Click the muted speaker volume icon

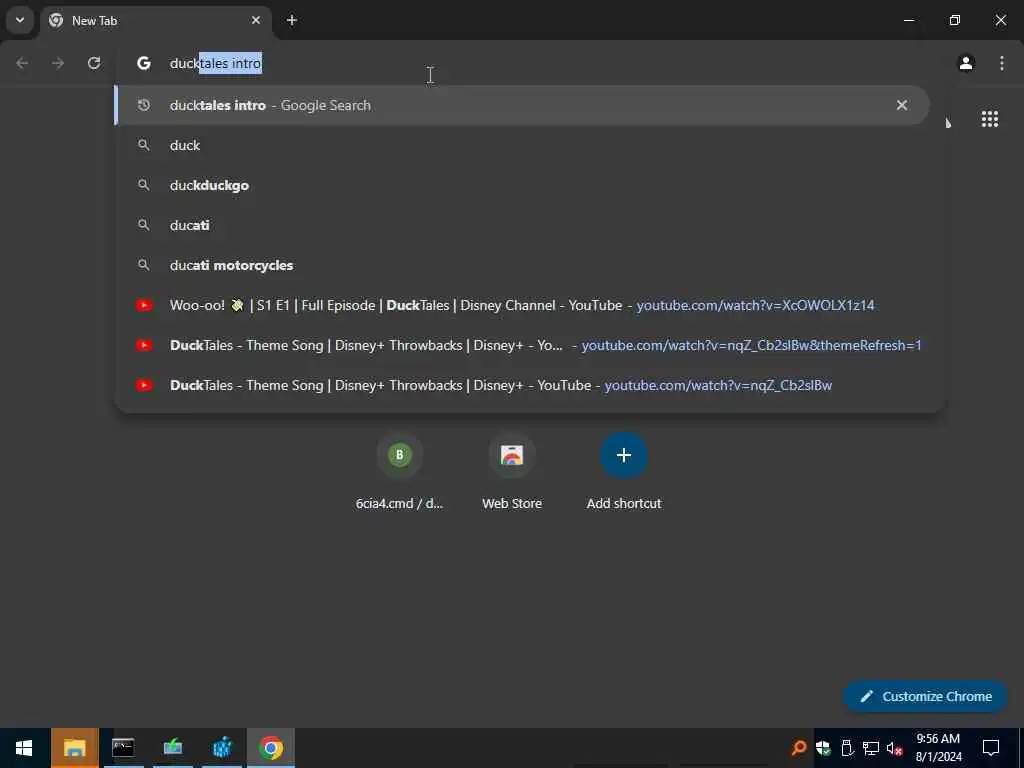point(895,748)
